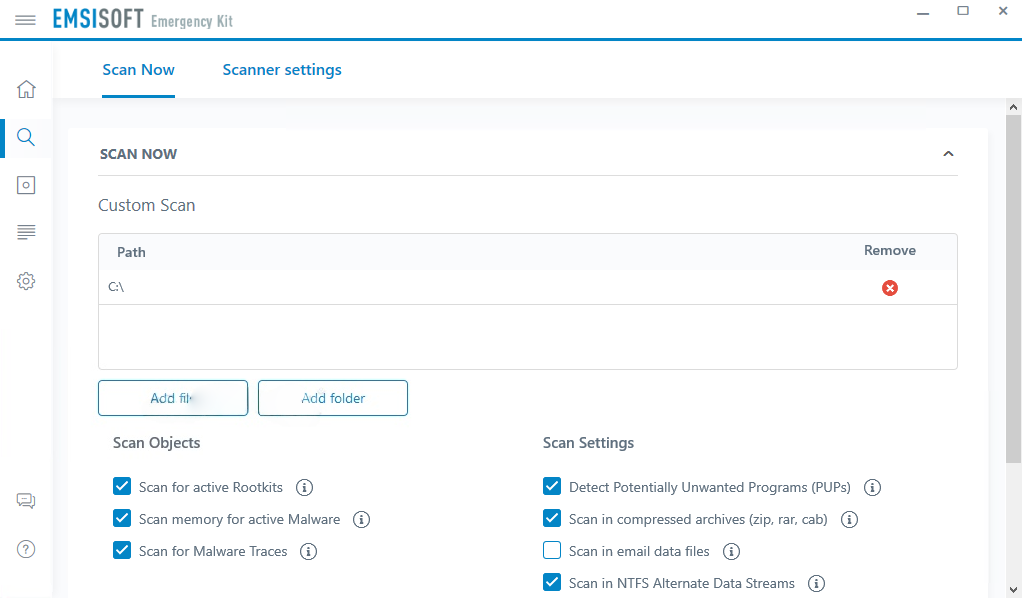The width and height of the screenshot is (1022, 598).
Task: Show info for Detect Potentially Unwanted Programs
Action: 872,487
